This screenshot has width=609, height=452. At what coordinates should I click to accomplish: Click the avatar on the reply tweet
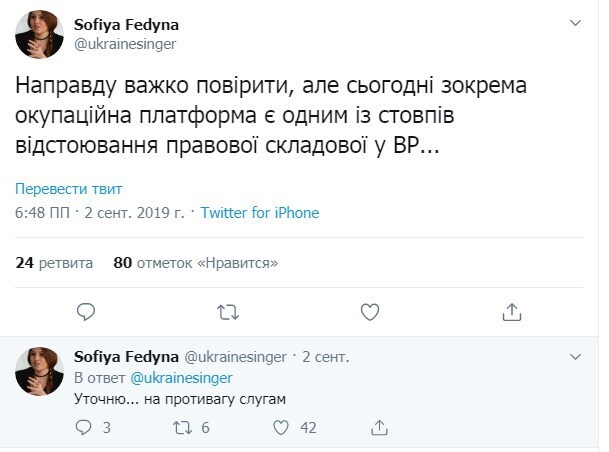pyautogui.click(x=39, y=371)
